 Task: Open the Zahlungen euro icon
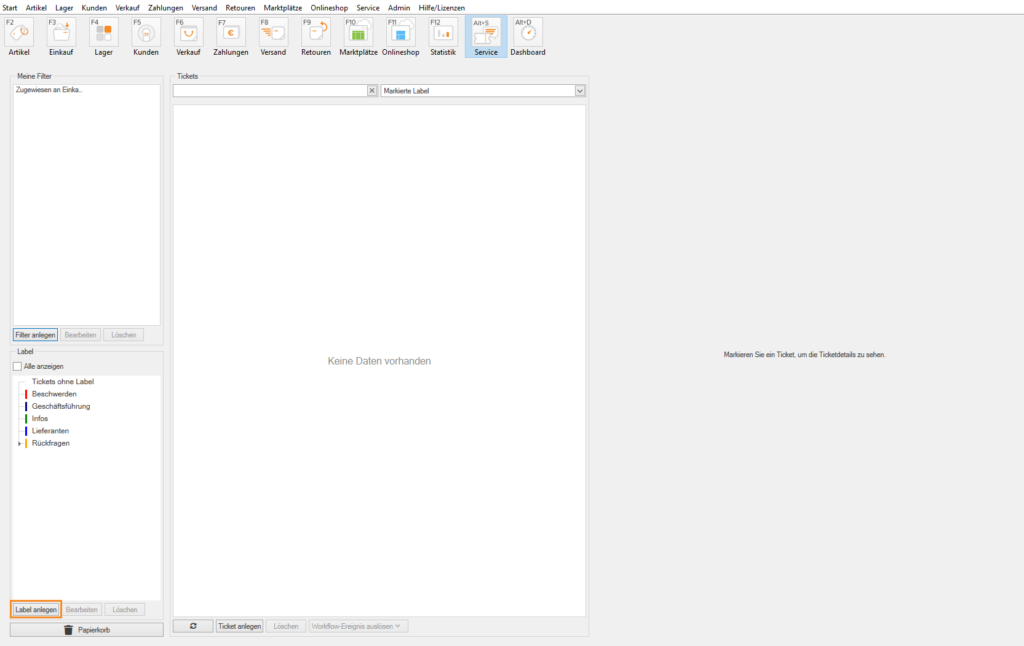click(x=230, y=33)
